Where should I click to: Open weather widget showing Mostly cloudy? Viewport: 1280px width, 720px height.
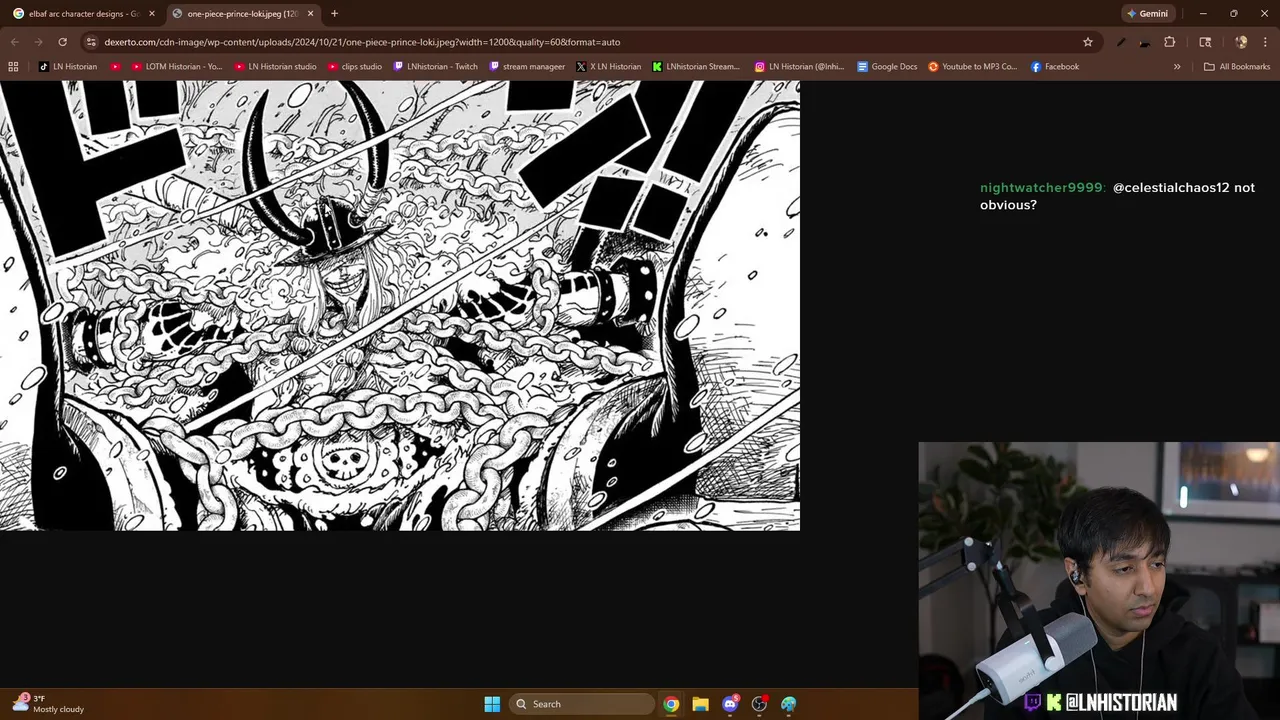(x=50, y=704)
